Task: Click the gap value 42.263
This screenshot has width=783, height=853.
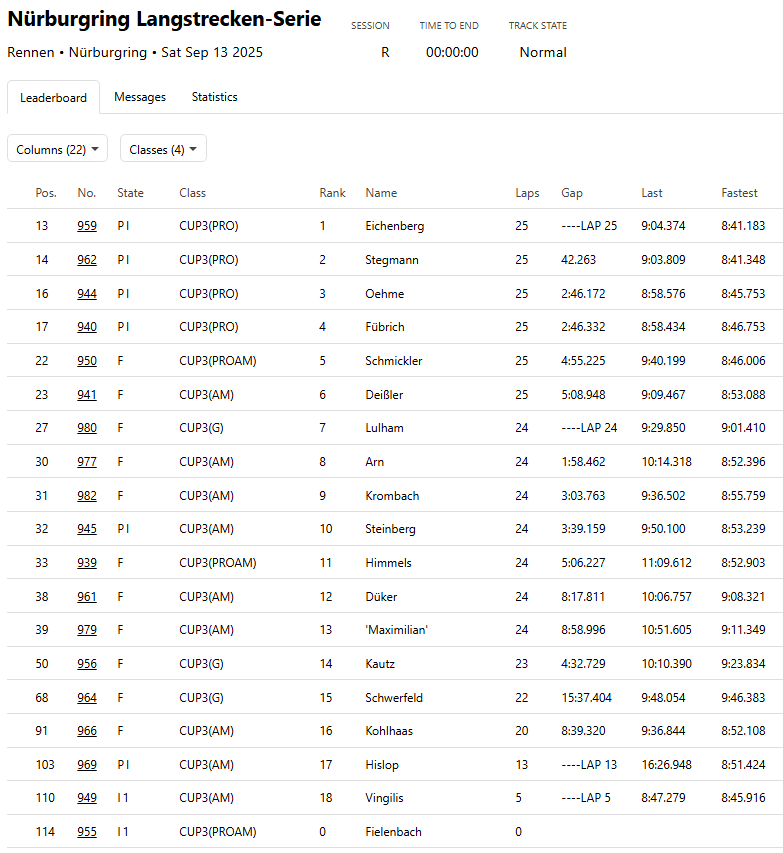Action: (x=578, y=259)
